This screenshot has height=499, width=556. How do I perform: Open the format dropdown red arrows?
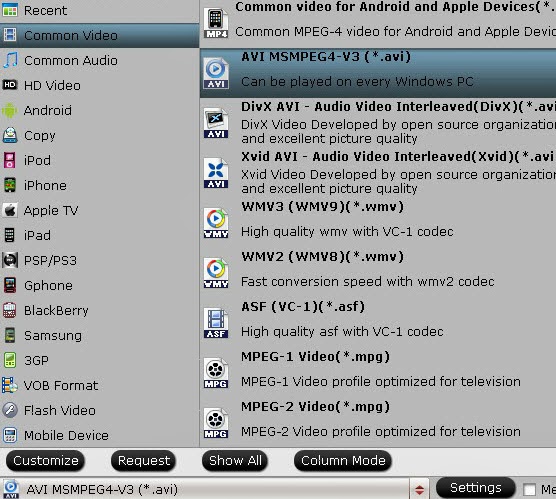click(x=419, y=490)
